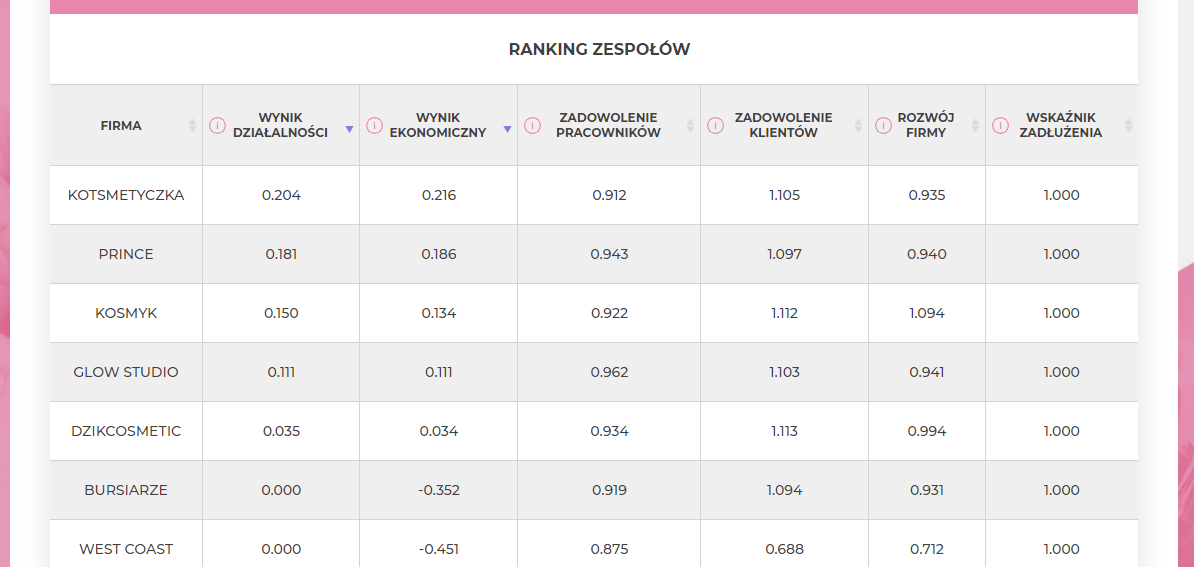Click the Zadowolenie Pracowników header label

tap(608, 126)
